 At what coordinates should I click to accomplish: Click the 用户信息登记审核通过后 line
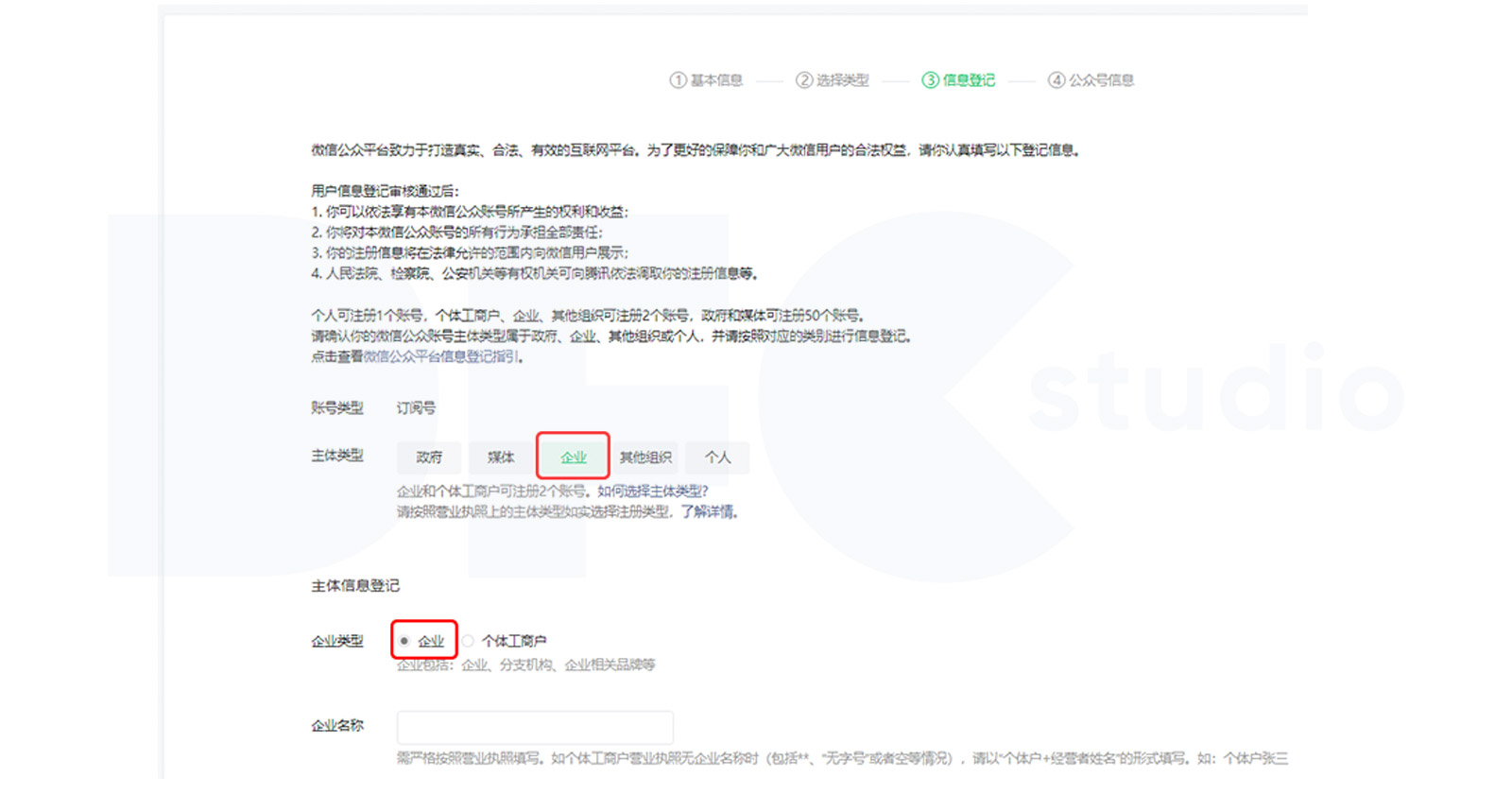386,191
